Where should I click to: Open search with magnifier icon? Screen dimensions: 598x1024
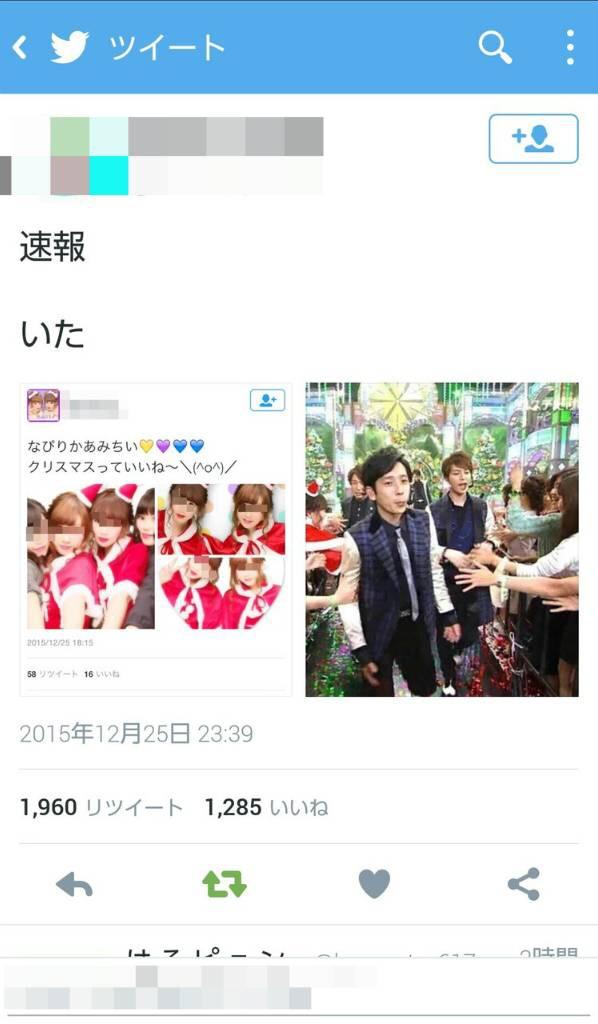click(495, 47)
